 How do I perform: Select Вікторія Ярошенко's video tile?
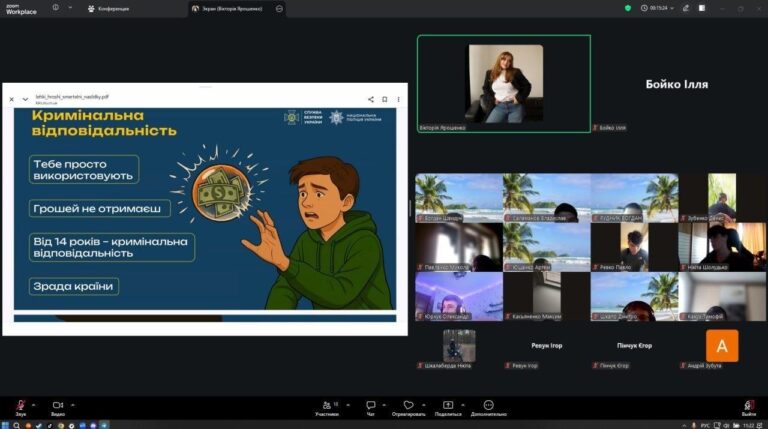(504, 83)
